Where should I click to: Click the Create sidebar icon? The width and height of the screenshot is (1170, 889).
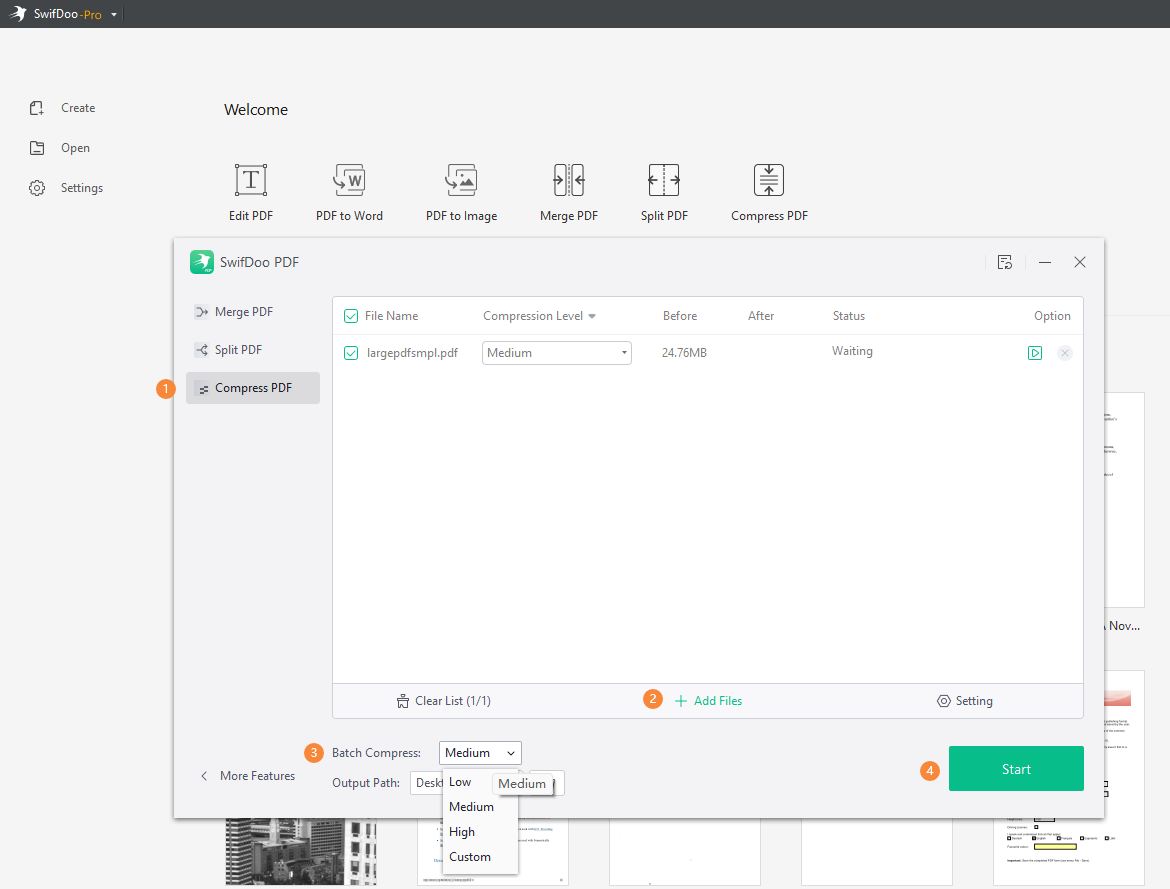click(x=37, y=108)
